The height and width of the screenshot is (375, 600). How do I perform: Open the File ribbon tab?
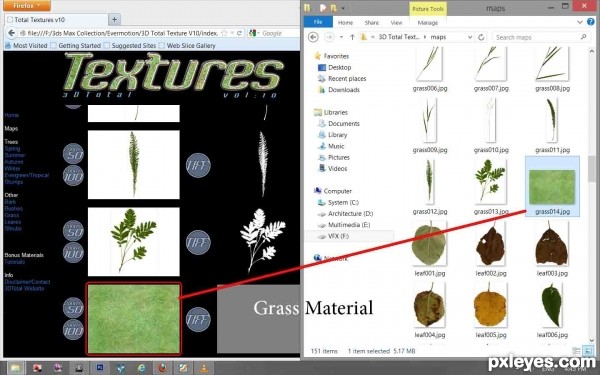pos(318,22)
